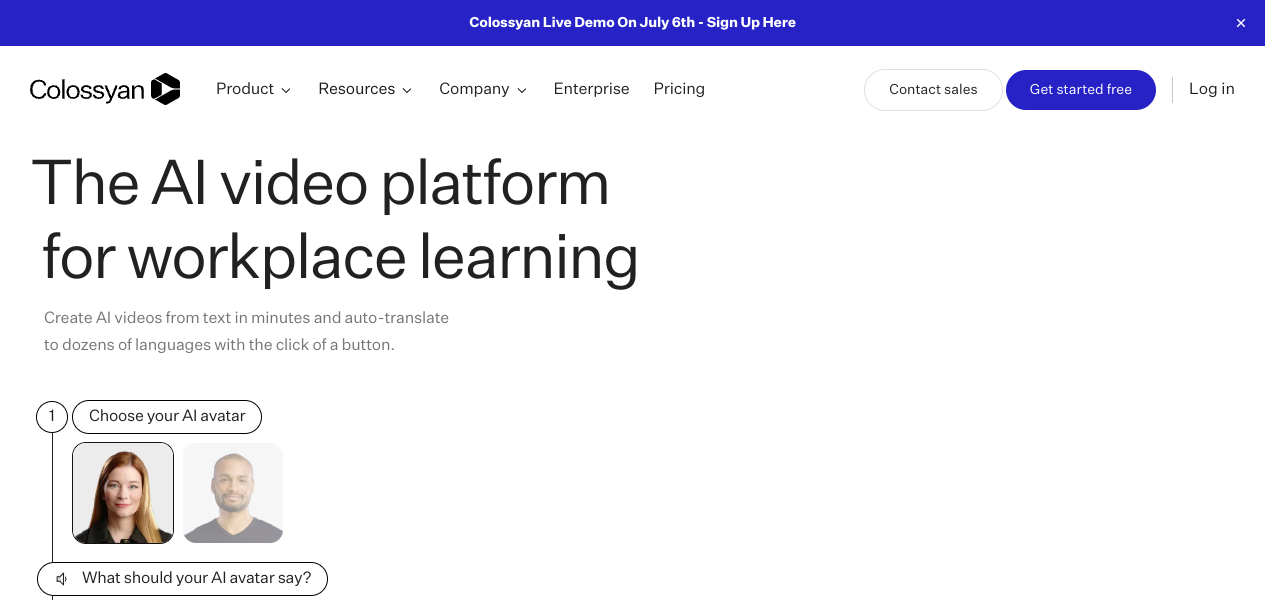Click the Choose your AI avatar label
This screenshot has height=600, width=1280.
(167, 416)
